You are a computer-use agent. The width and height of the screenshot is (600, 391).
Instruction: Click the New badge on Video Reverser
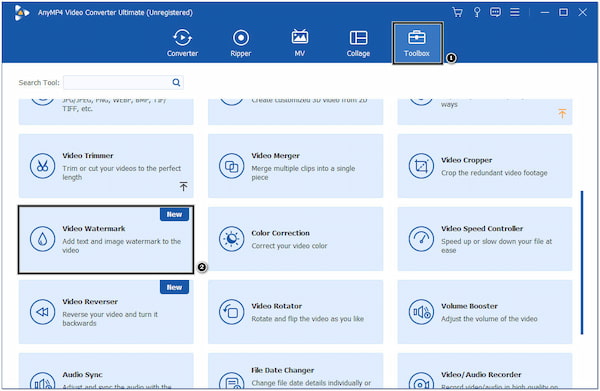point(174,287)
